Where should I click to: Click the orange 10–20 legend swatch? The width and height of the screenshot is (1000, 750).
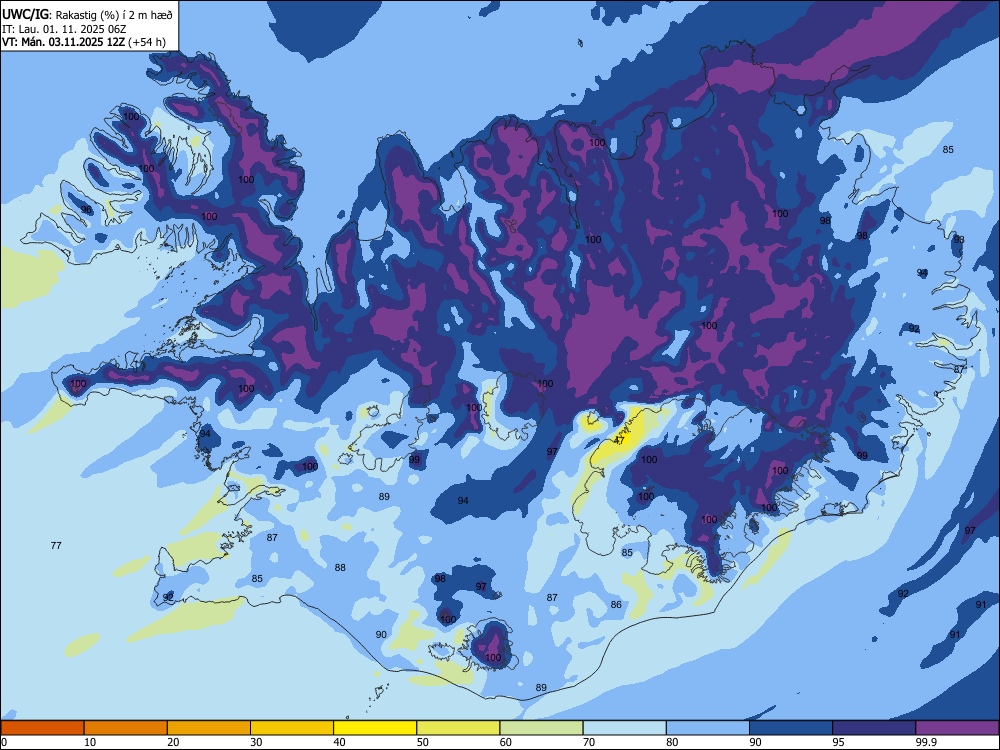pyautogui.click(x=126, y=728)
